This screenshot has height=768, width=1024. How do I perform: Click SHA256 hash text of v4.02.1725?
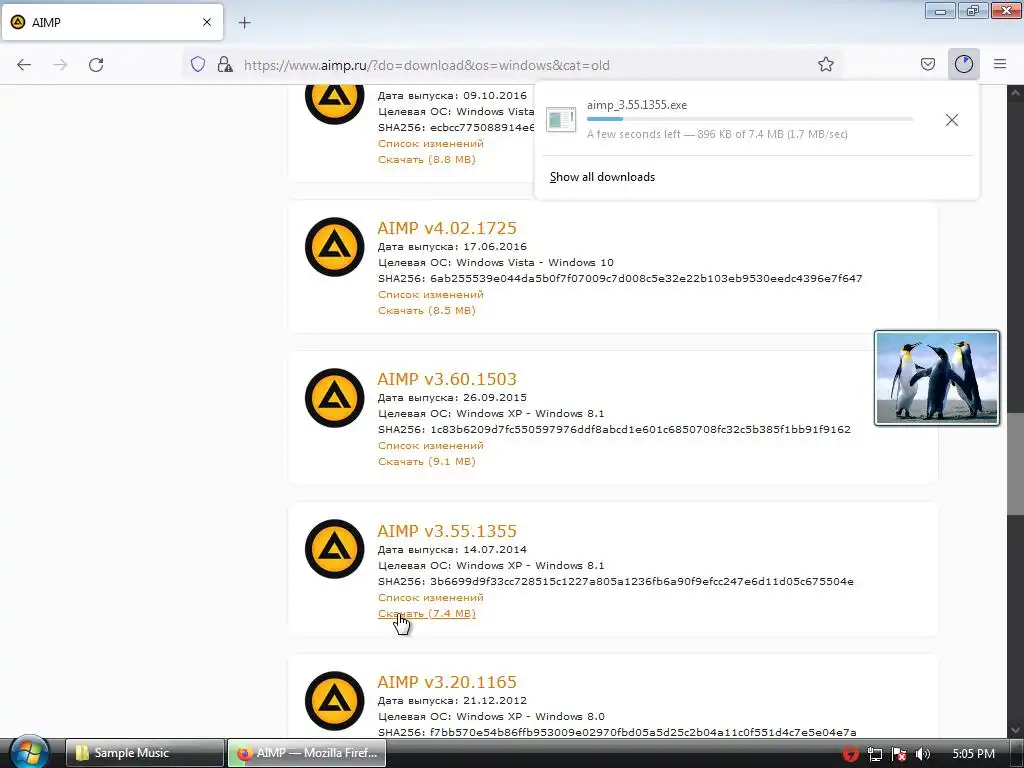point(646,278)
